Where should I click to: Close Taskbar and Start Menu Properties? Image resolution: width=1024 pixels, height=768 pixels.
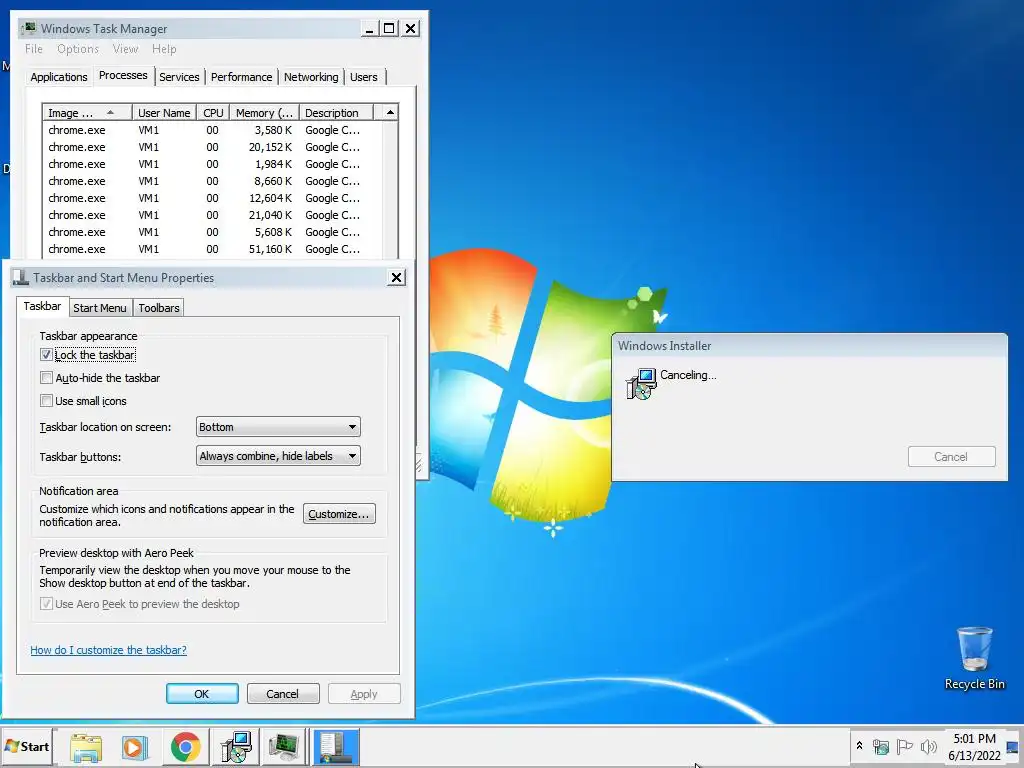(396, 278)
